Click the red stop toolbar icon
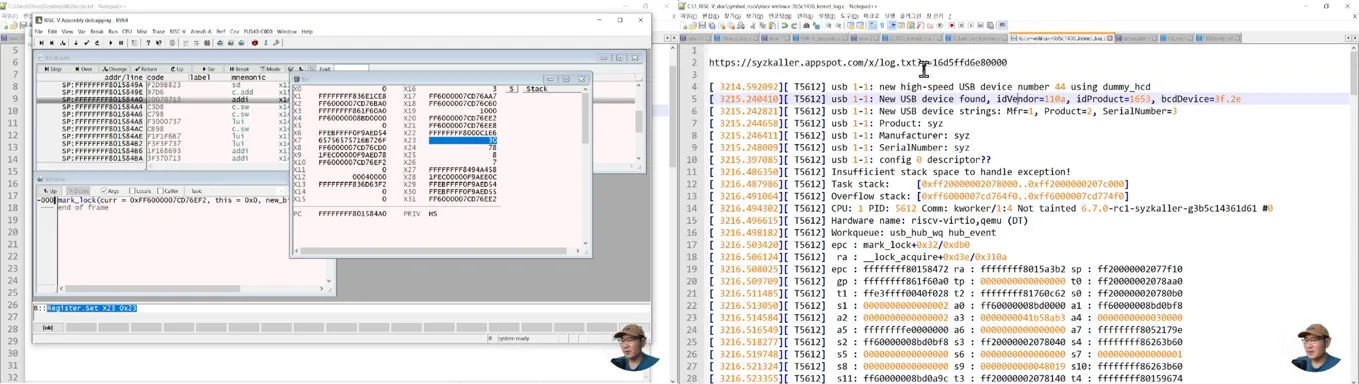Screen dimensions: 1359x384 point(254,43)
